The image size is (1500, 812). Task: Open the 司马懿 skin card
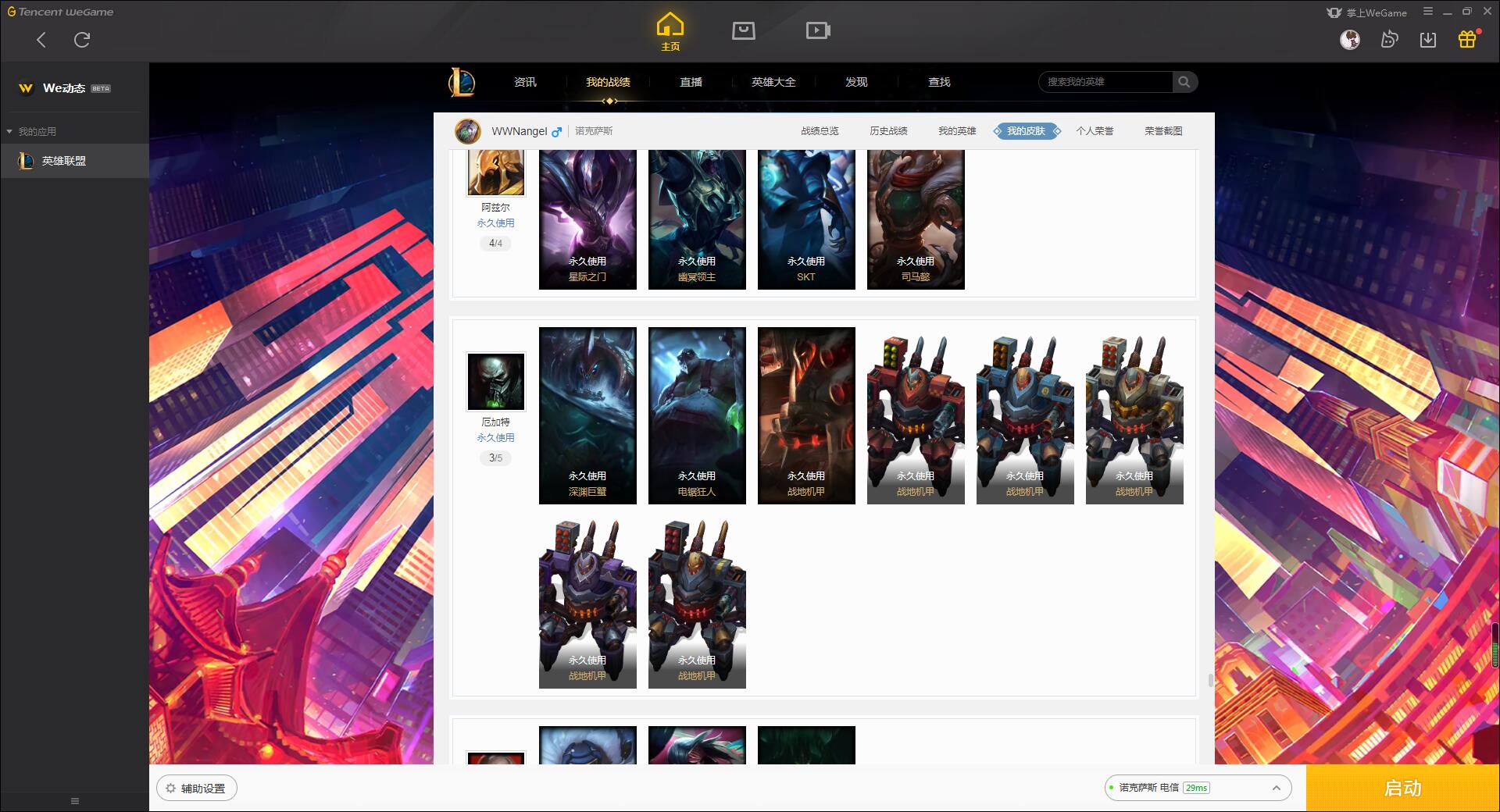916,219
